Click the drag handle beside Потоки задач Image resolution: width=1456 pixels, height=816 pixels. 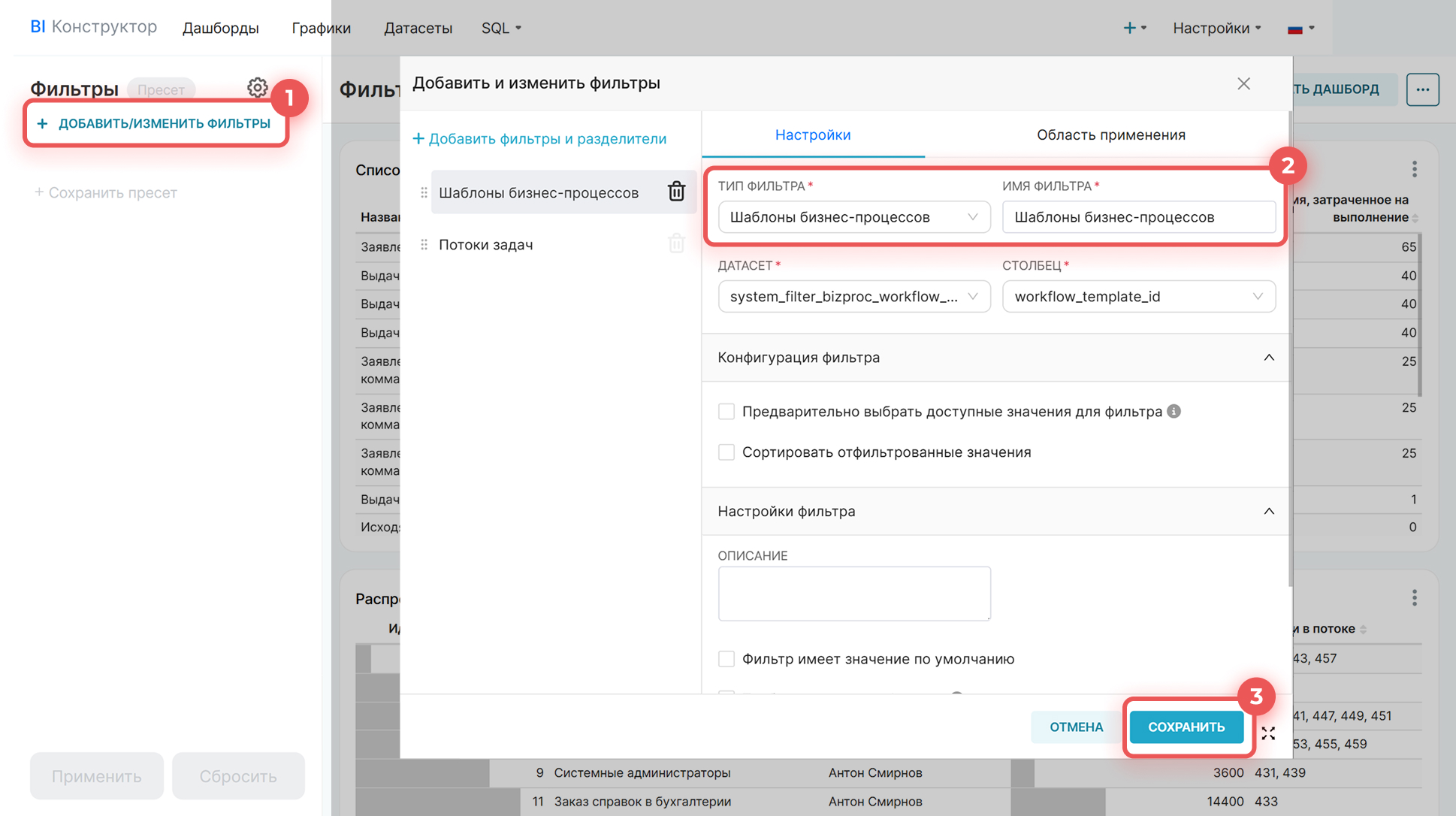tap(424, 245)
